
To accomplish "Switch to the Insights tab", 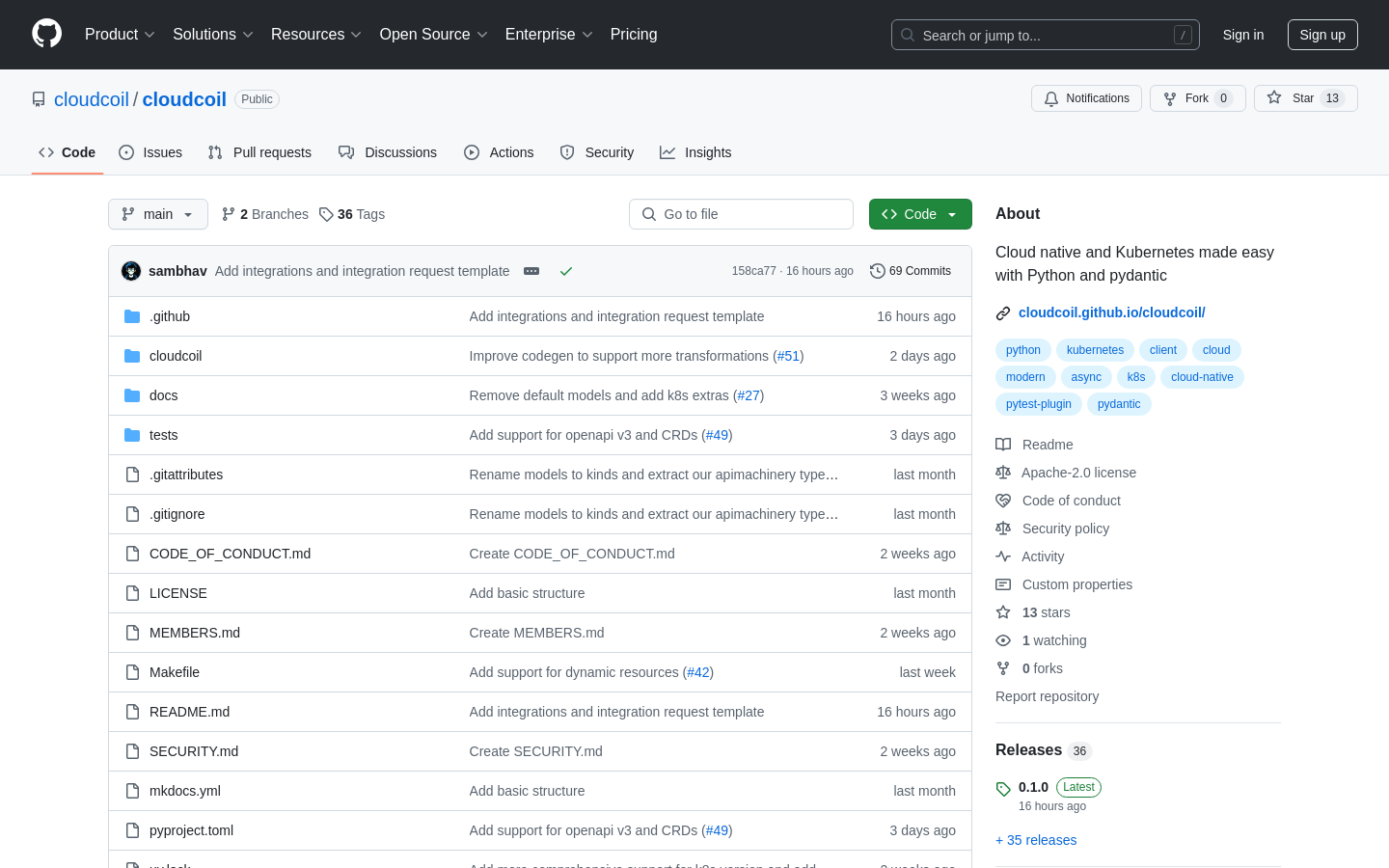I will pyautogui.click(x=695, y=152).
